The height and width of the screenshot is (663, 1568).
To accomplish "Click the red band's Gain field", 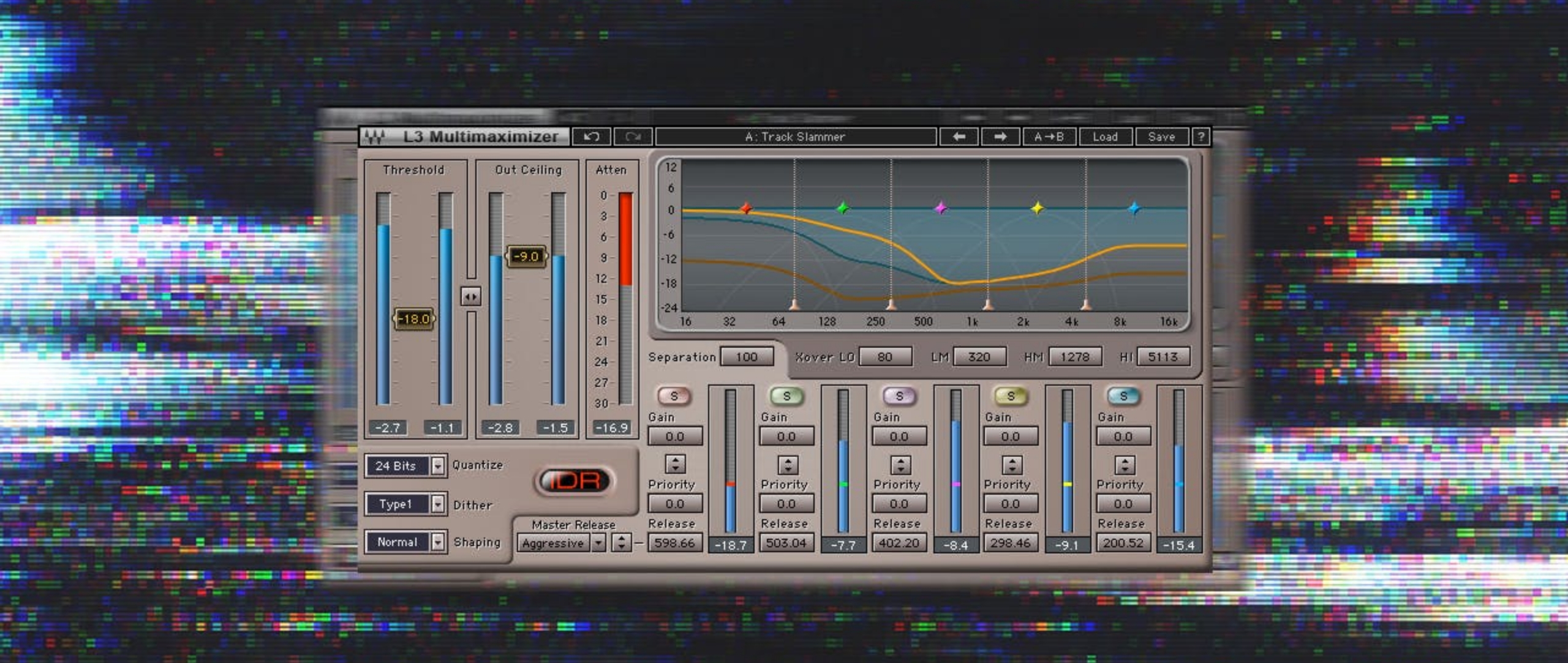I will (675, 436).
